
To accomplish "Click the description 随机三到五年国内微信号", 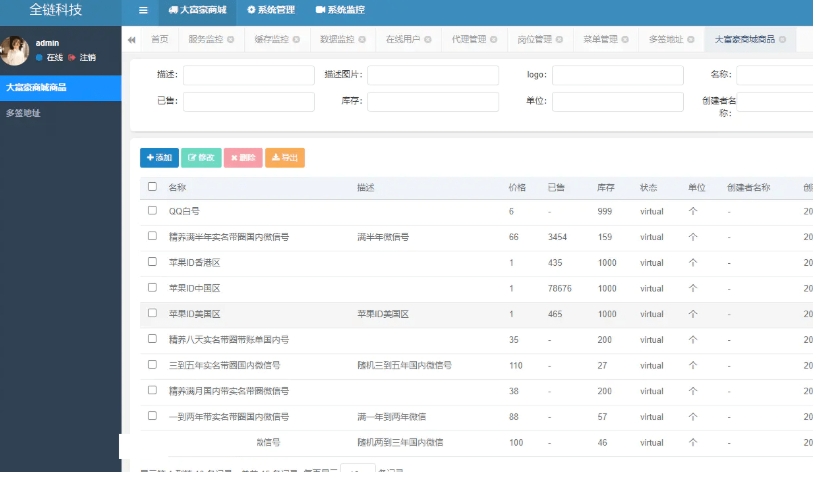I will 404,366.
